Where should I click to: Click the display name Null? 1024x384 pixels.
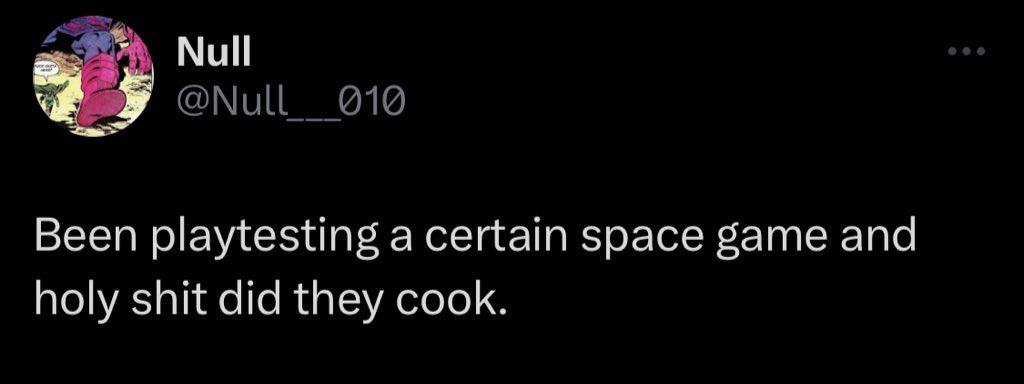click(x=214, y=52)
